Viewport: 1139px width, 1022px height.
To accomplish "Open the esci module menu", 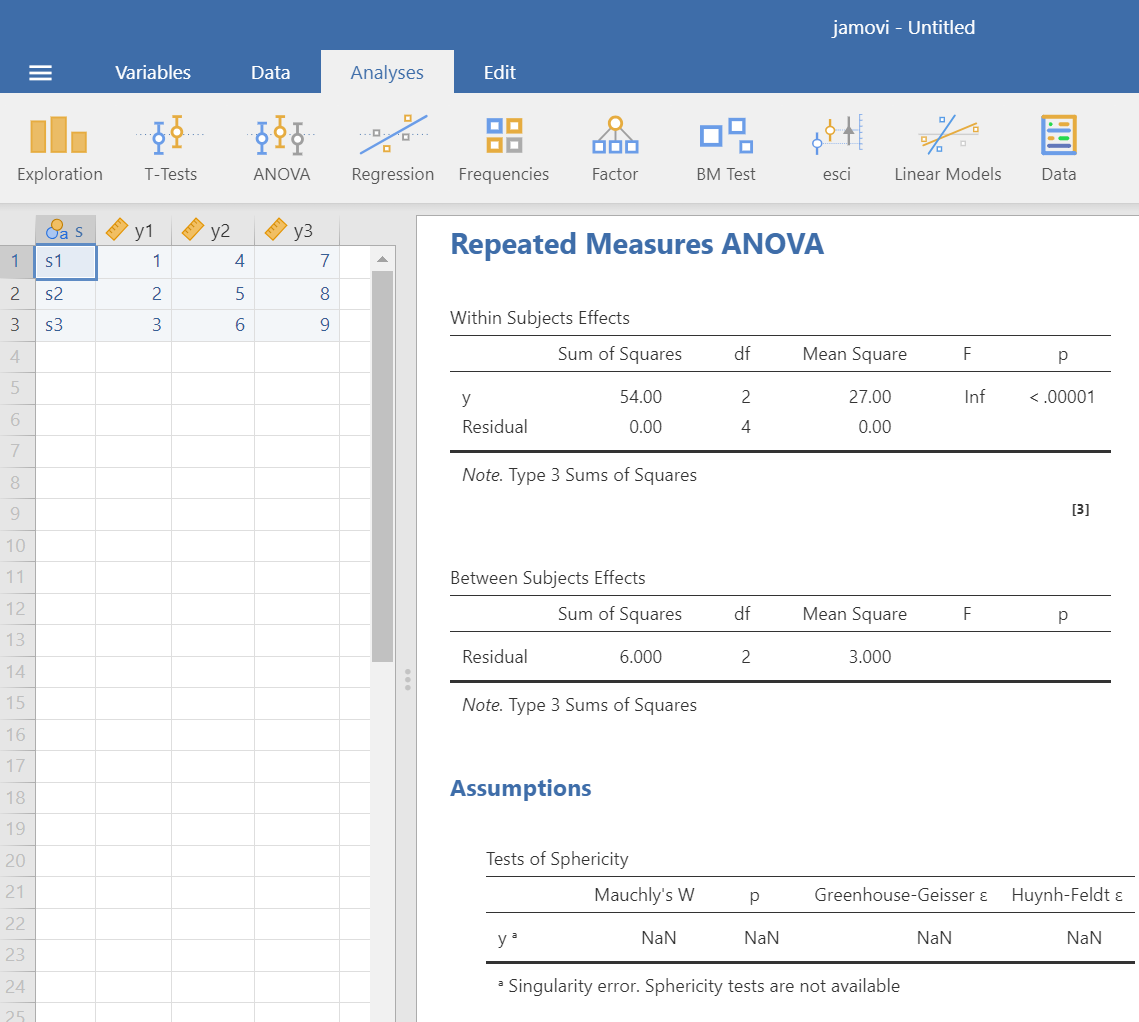I will pos(837,149).
